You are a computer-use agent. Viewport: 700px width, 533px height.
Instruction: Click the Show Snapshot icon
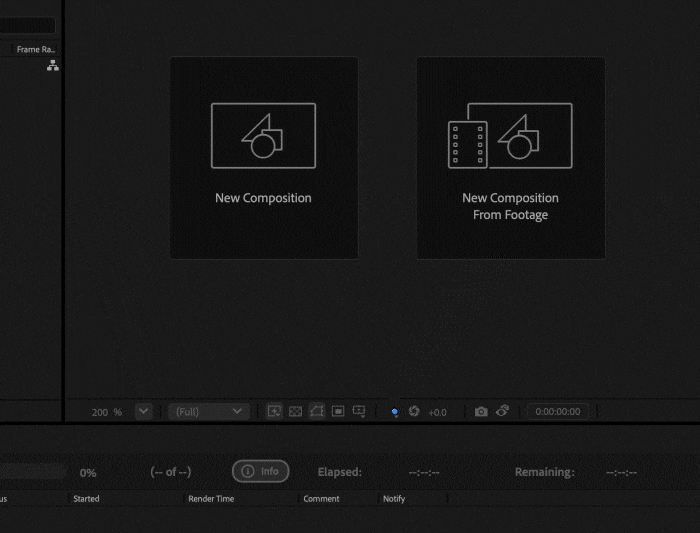[502, 411]
